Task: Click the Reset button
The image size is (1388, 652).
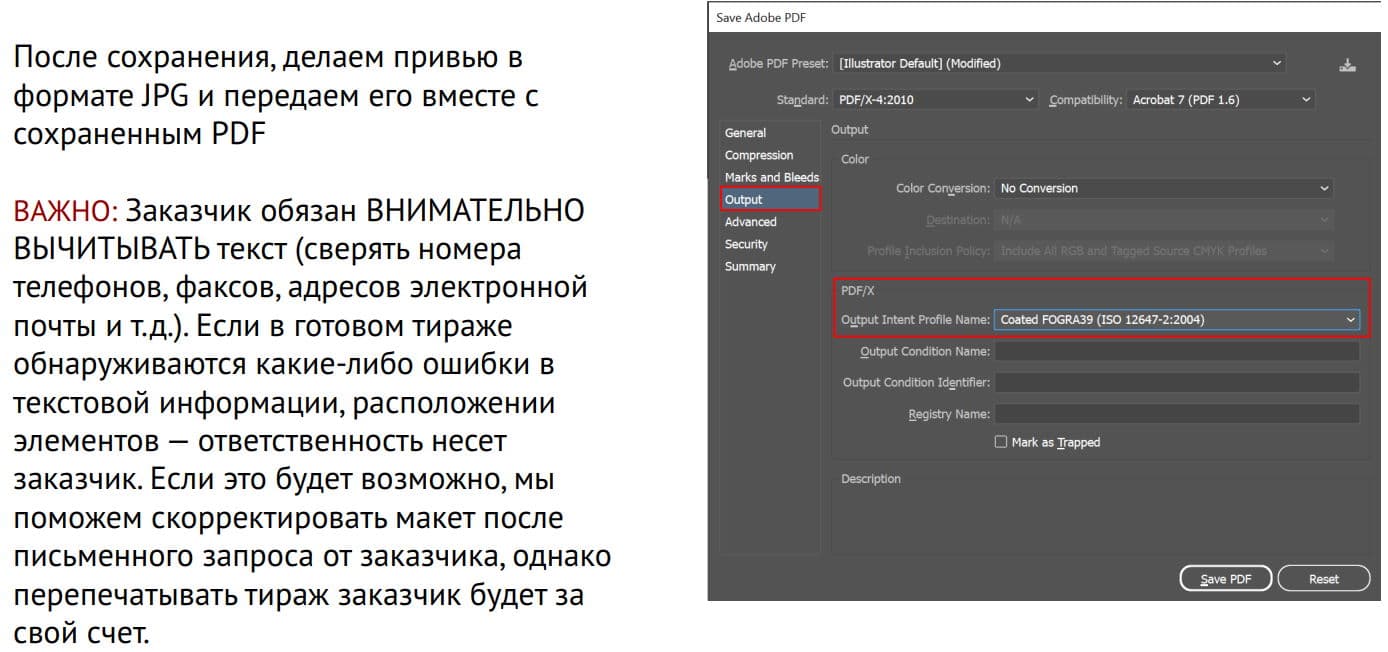Action: (1324, 579)
